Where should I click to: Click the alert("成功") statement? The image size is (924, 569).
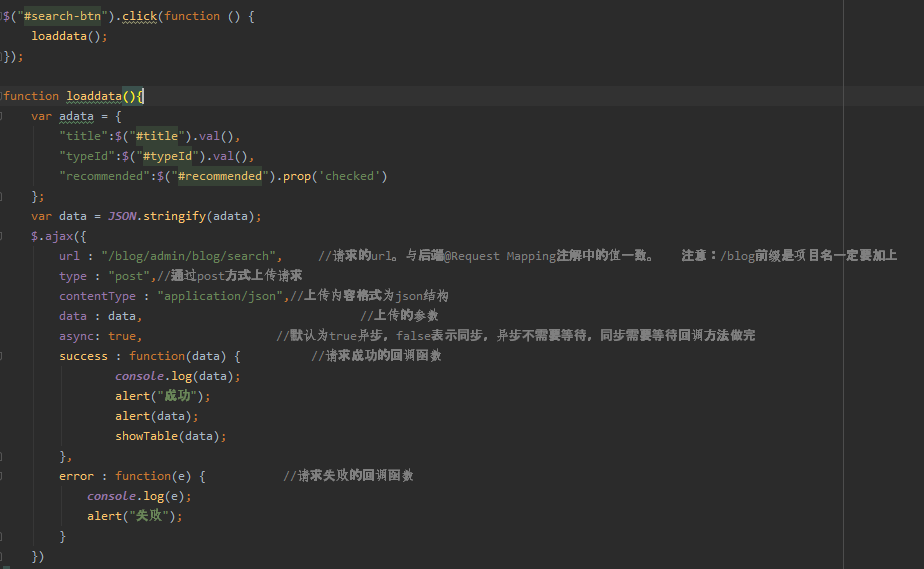click(x=163, y=396)
